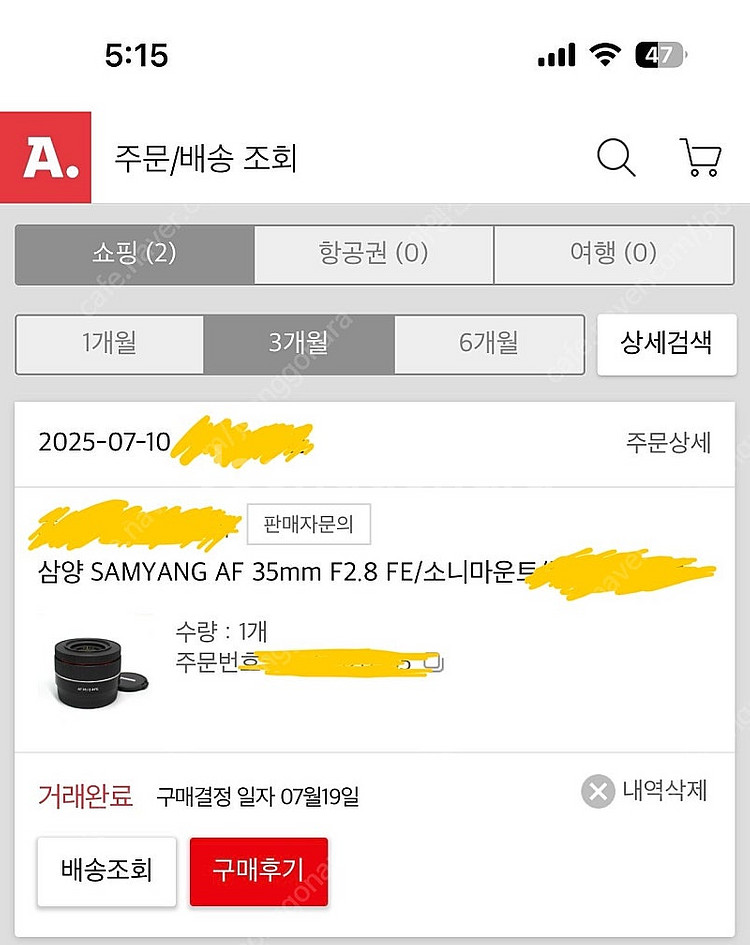Viewport: 750px width, 945px height.
Task: Open 상세검색 detailed search
Action: [x=667, y=344]
